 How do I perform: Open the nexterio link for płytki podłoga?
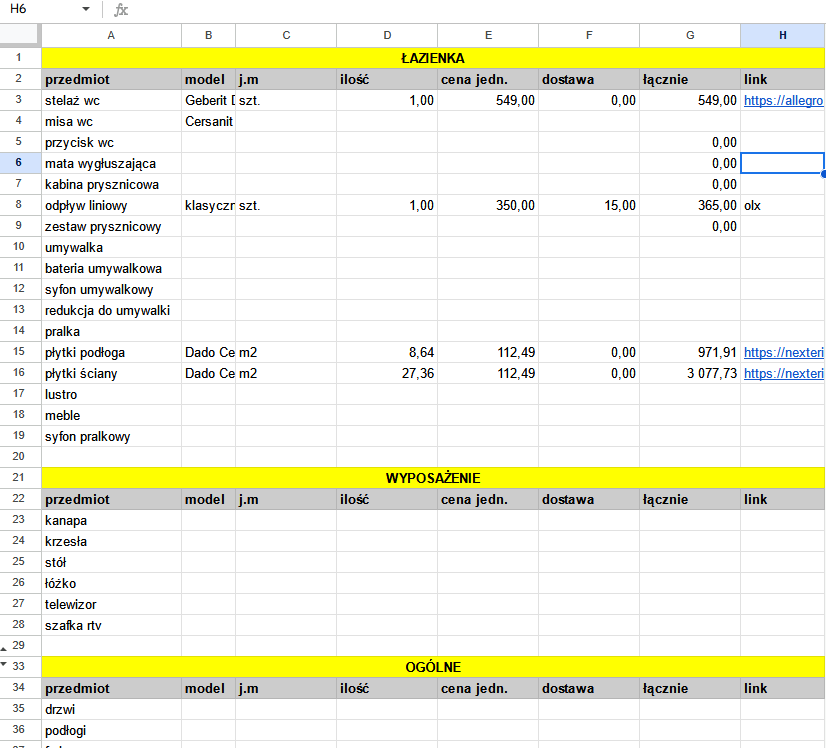(x=784, y=353)
